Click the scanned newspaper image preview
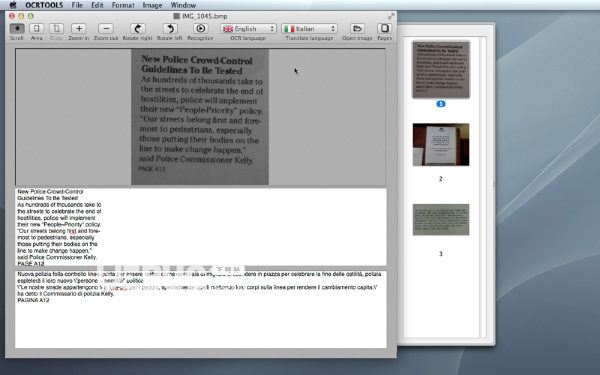 coord(200,117)
